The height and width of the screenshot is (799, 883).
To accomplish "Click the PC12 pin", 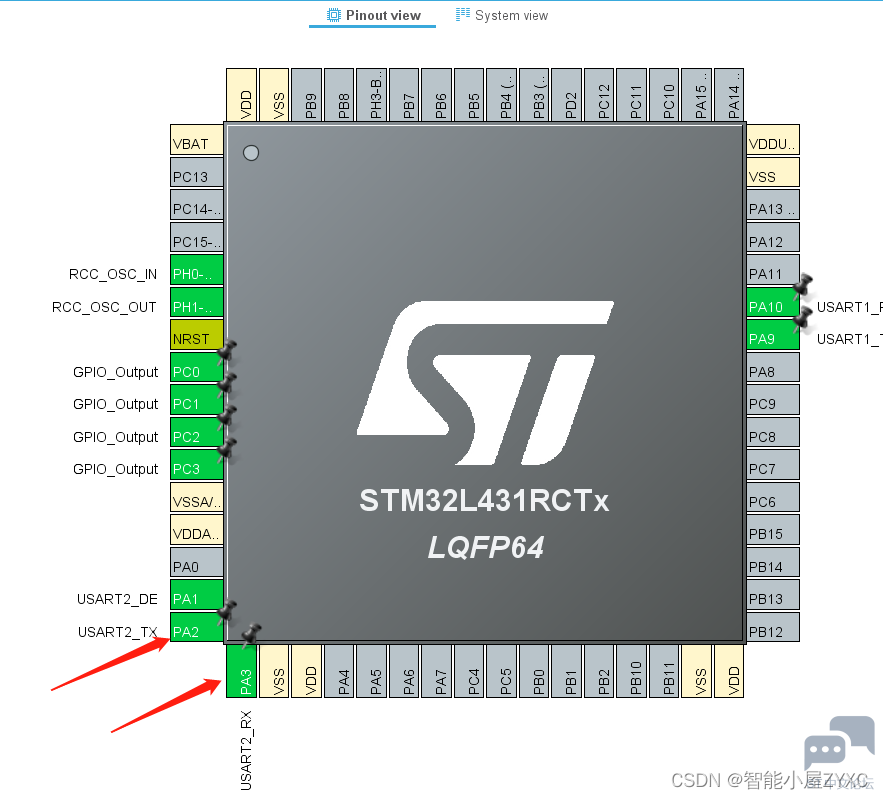I will (599, 95).
